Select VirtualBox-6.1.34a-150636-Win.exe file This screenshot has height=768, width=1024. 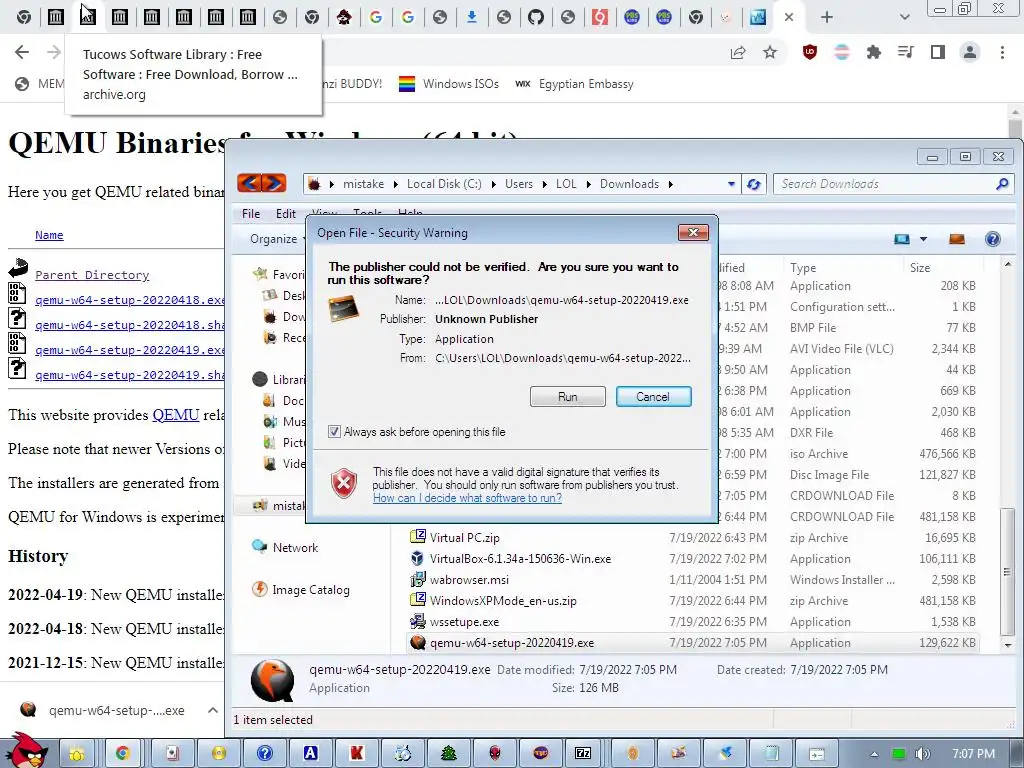point(520,559)
